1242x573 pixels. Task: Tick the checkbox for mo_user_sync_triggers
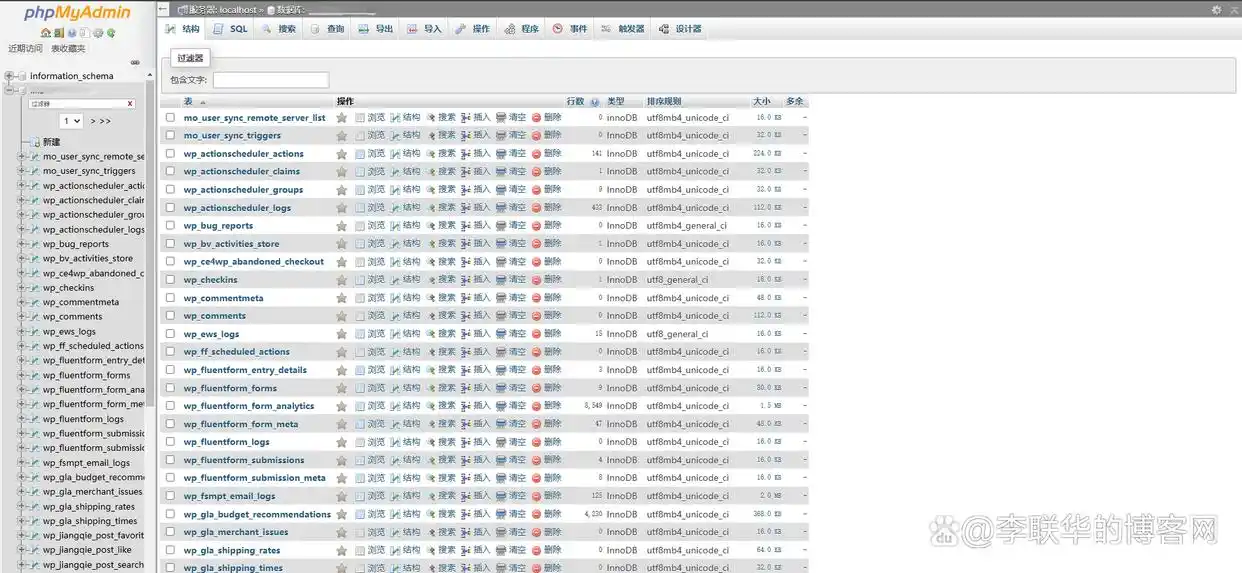point(170,136)
